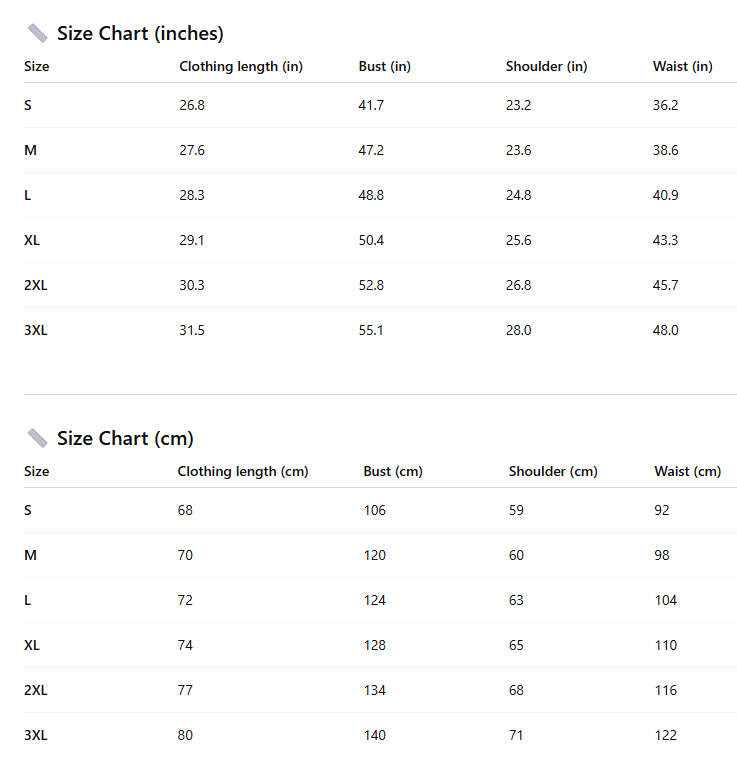This screenshot has height=765, width=737.
Task: Click the "Shoulder (in)" column header
Action: tap(547, 67)
